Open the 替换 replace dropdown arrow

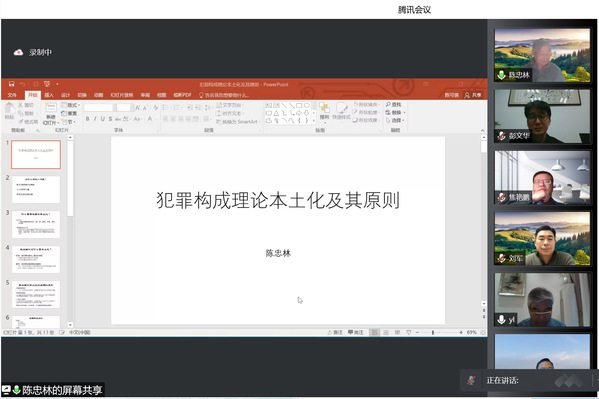[x=404, y=112]
